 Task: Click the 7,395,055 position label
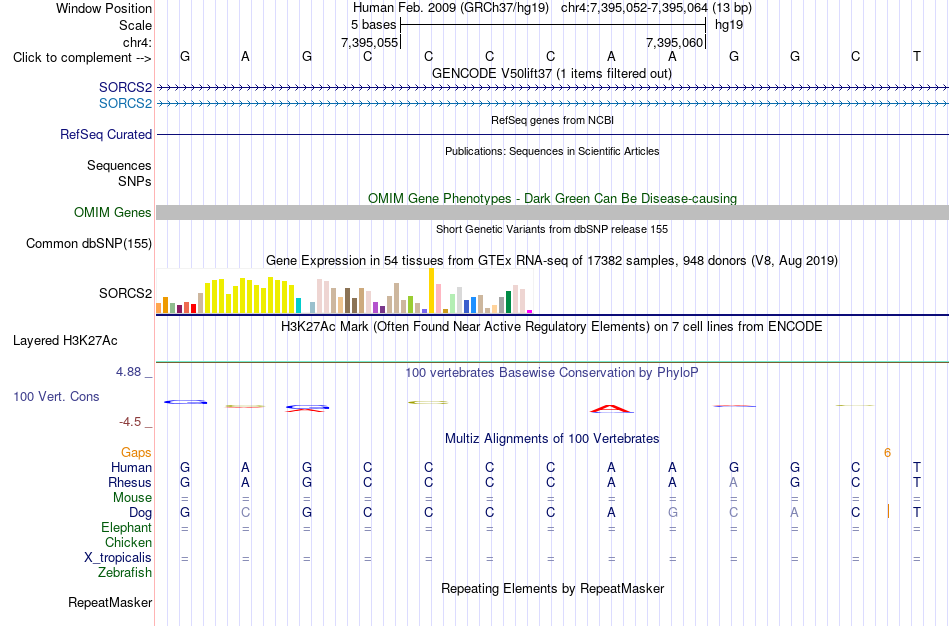370,42
